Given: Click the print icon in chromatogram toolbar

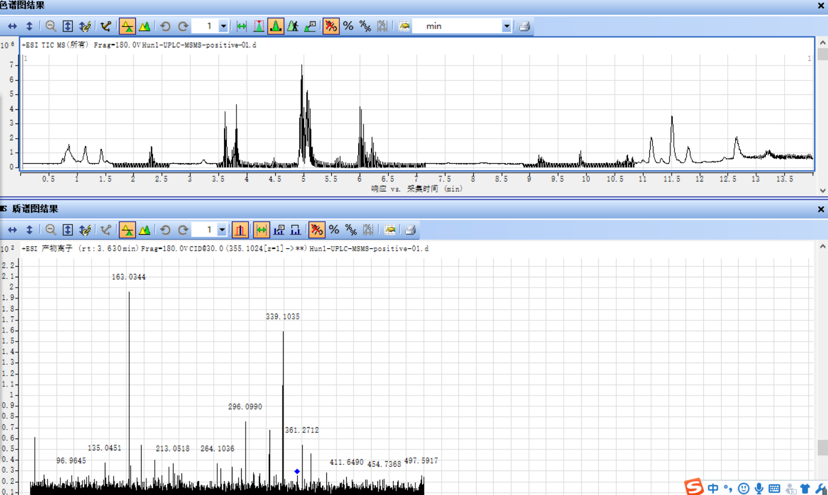Looking at the screenshot, I should click(x=523, y=26).
